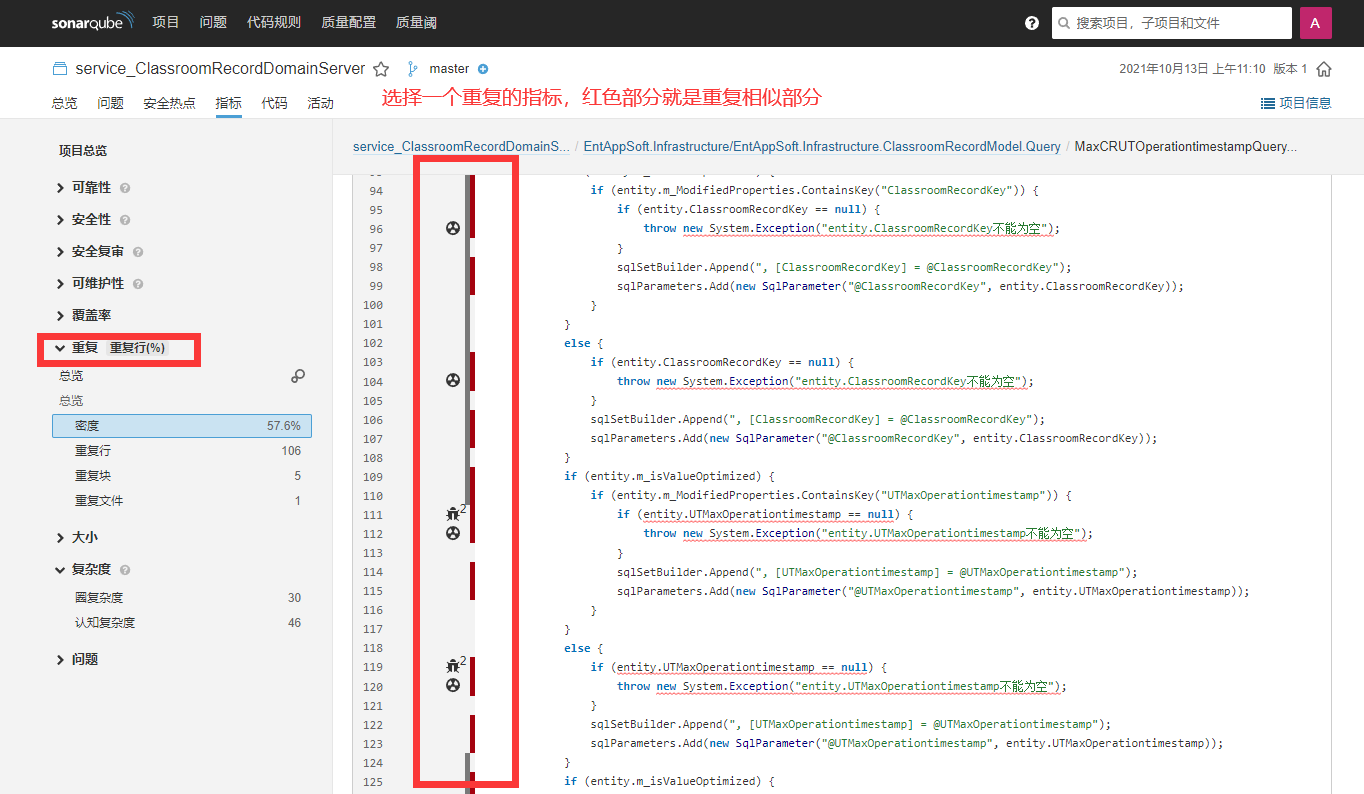Click the home icon near version
The image size is (1364, 794).
1324,69
